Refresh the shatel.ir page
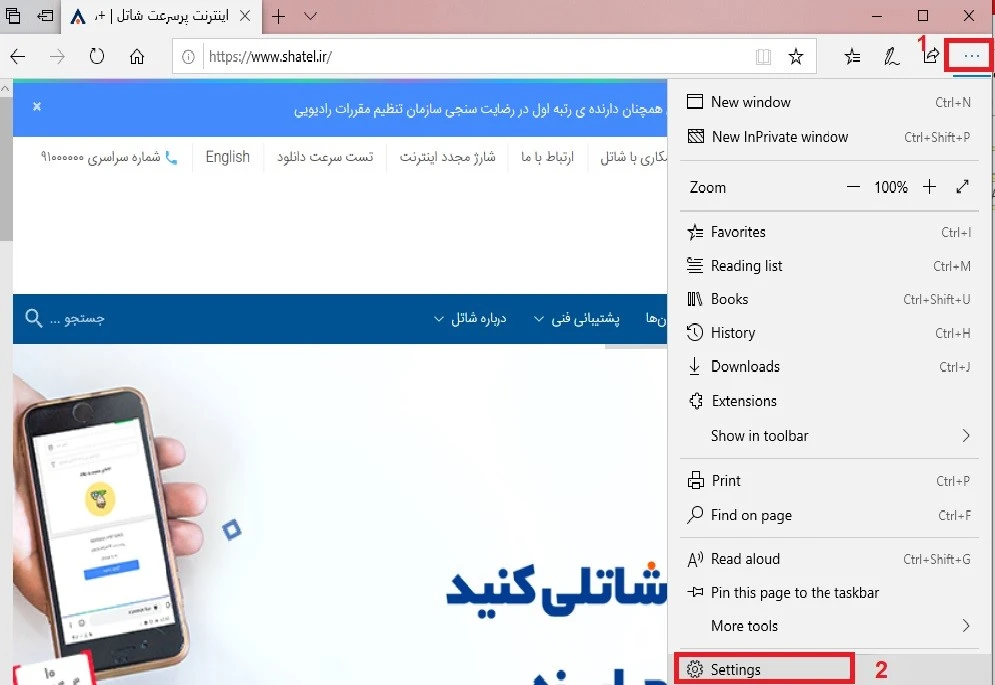Image resolution: width=995 pixels, height=685 pixels. click(x=96, y=57)
